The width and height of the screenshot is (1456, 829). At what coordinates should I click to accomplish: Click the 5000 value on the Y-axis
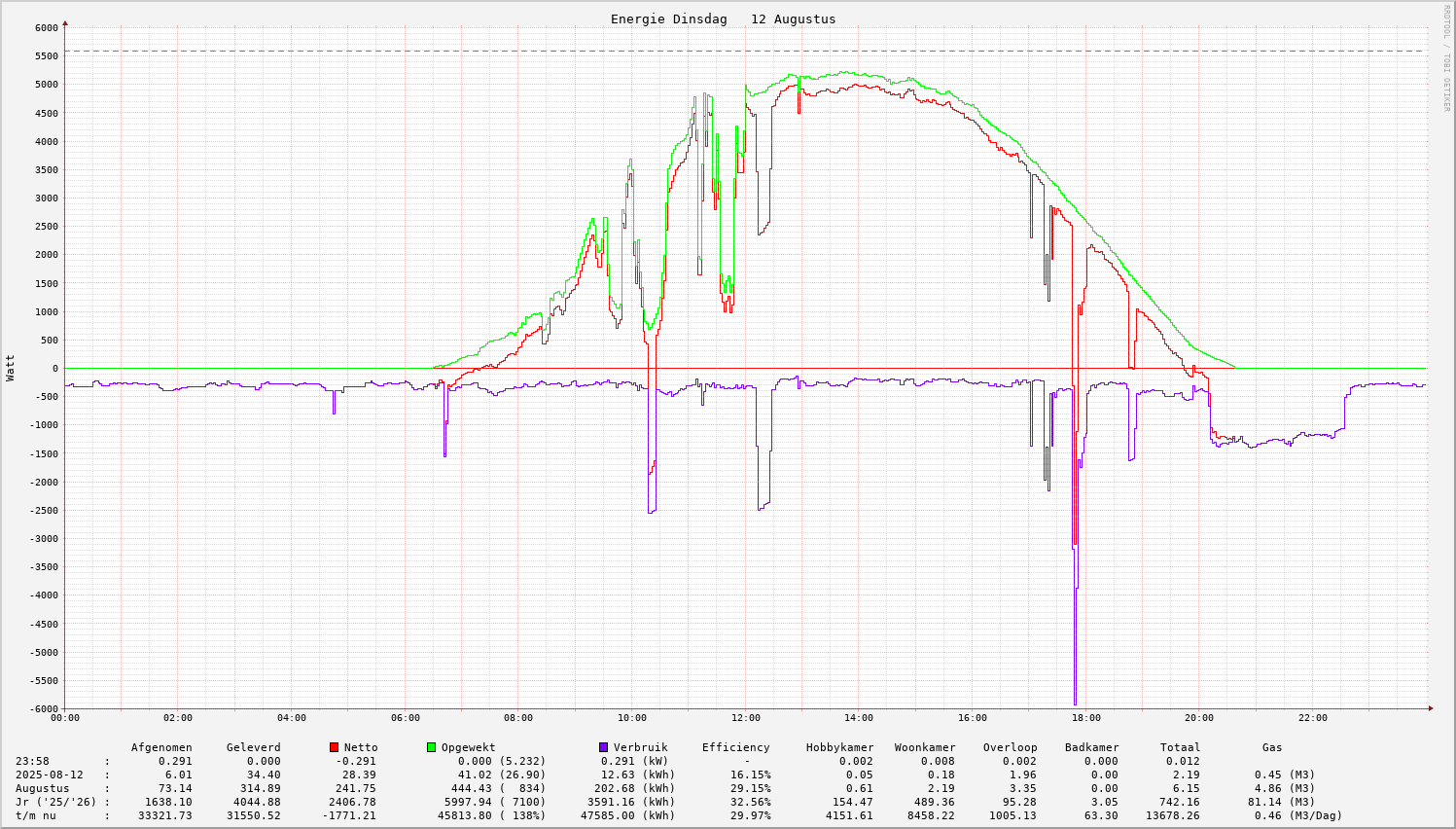[45, 85]
